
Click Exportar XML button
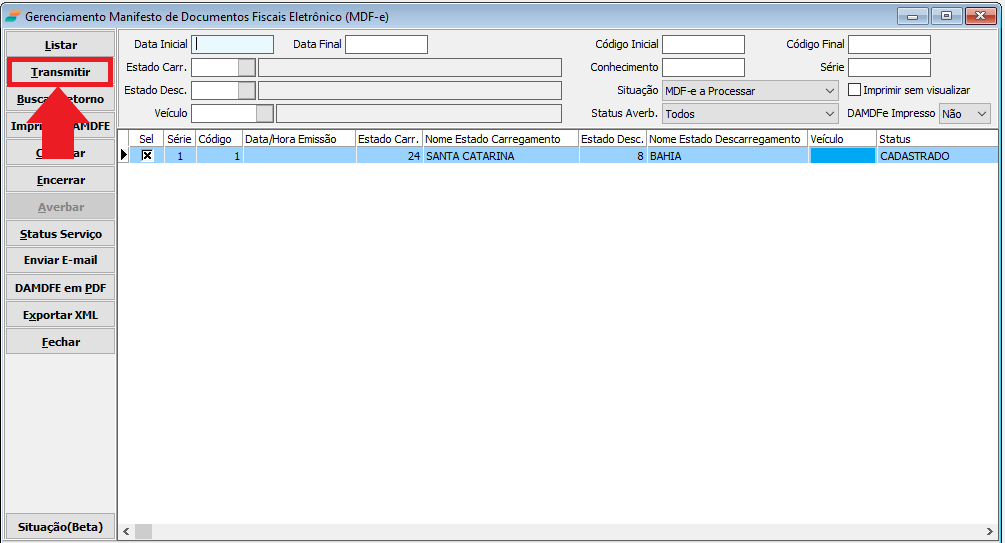tap(60, 315)
